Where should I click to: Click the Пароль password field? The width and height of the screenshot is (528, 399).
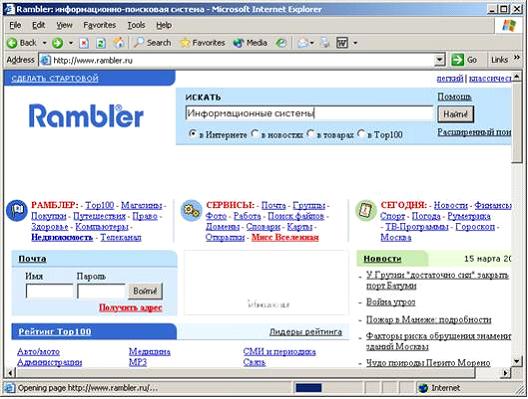(x=101, y=291)
